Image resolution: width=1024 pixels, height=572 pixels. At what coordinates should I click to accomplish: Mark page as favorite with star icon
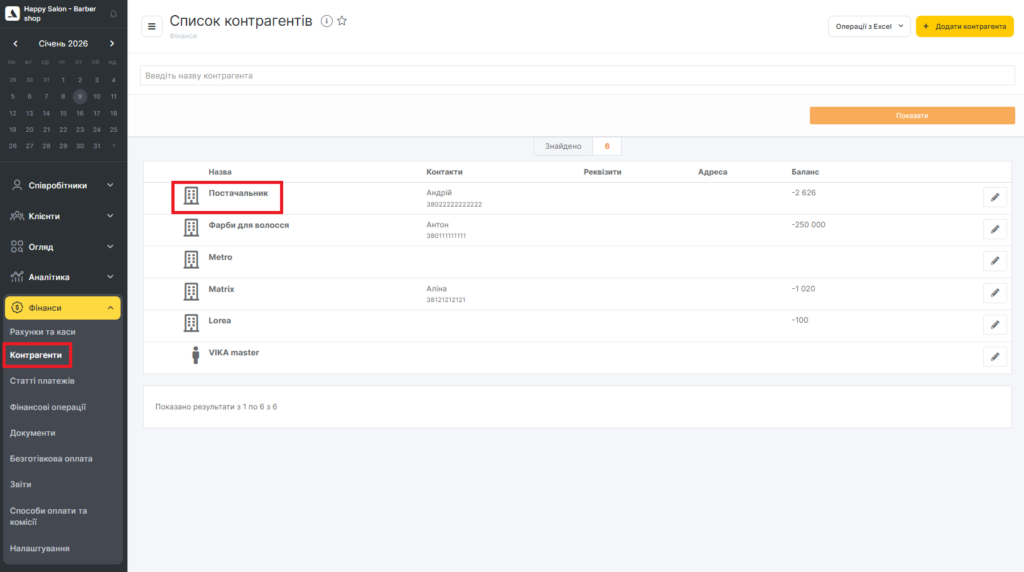coord(342,21)
